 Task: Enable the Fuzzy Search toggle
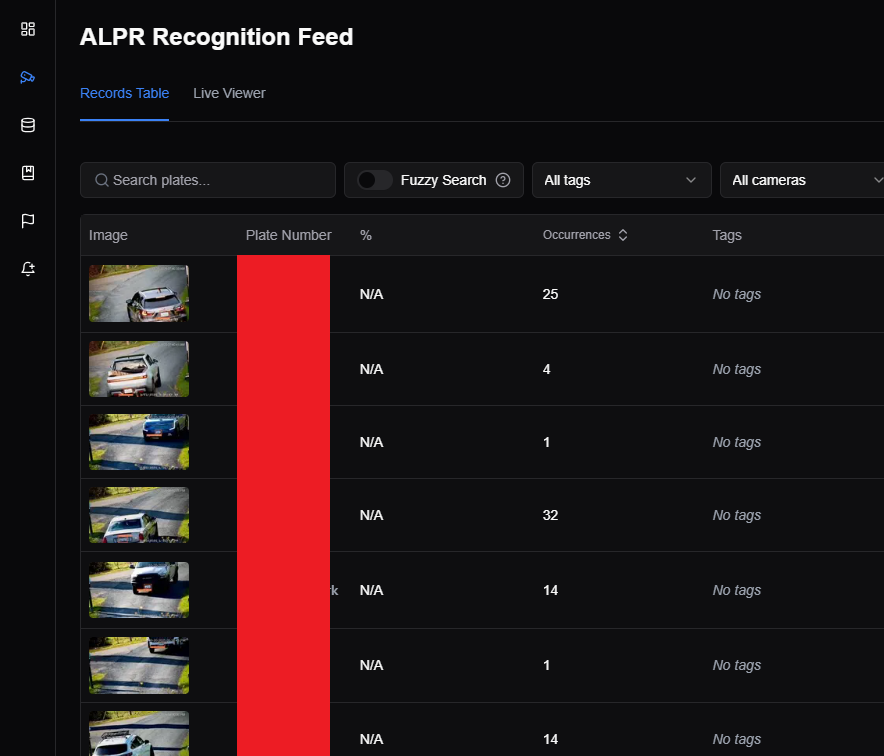[x=374, y=180]
